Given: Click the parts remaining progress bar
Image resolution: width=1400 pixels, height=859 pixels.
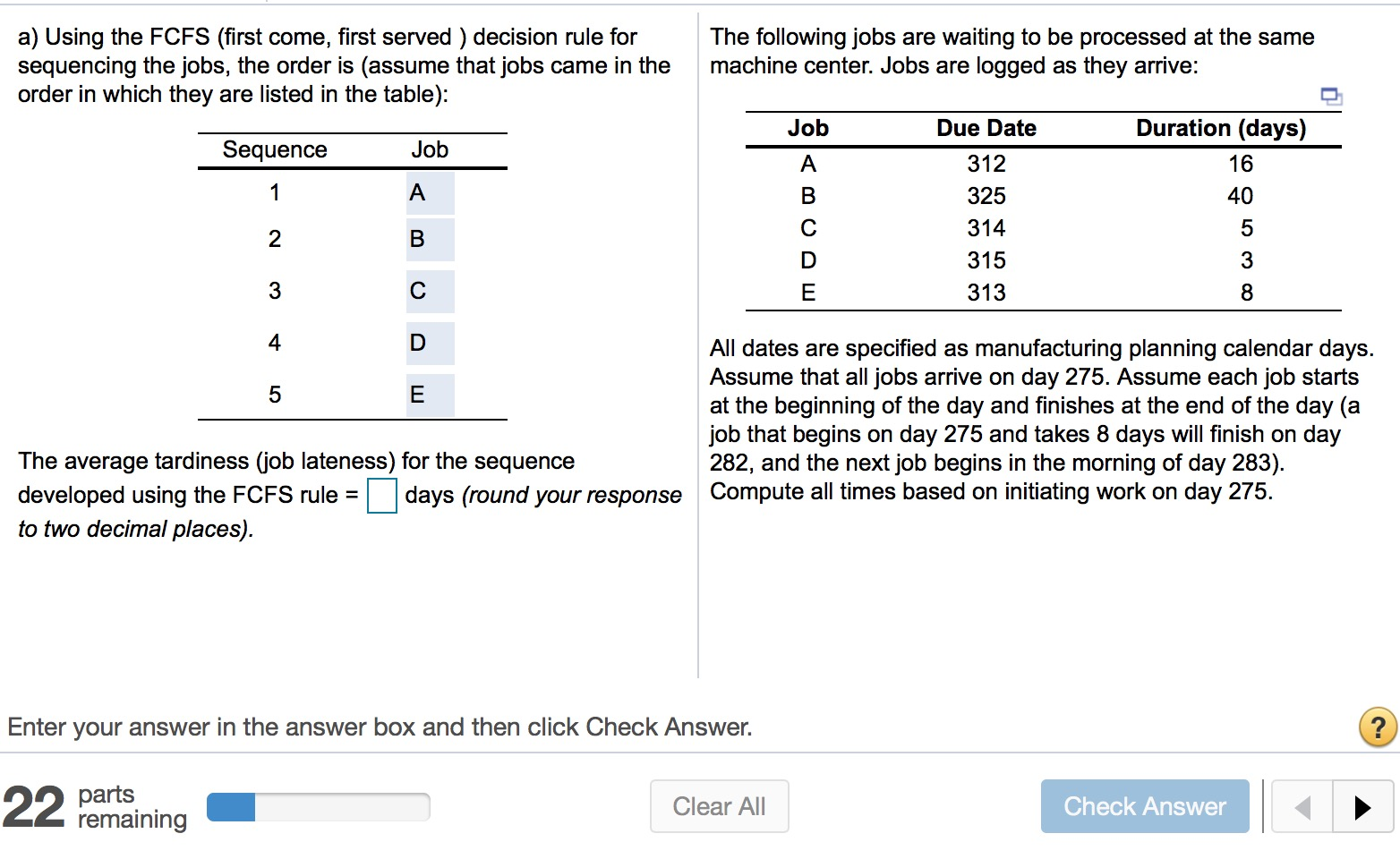Looking at the screenshot, I should [x=318, y=806].
